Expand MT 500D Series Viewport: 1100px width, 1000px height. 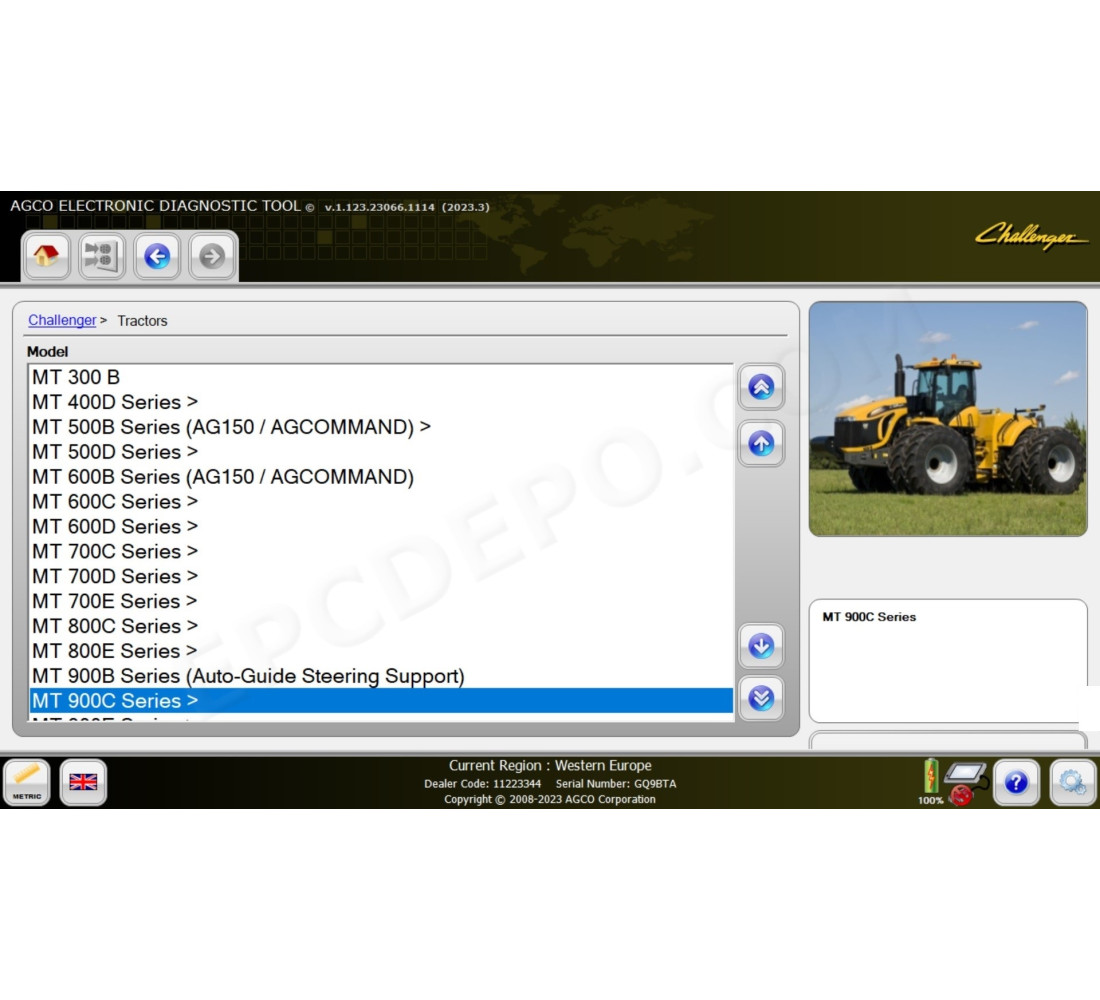(382, 452)
